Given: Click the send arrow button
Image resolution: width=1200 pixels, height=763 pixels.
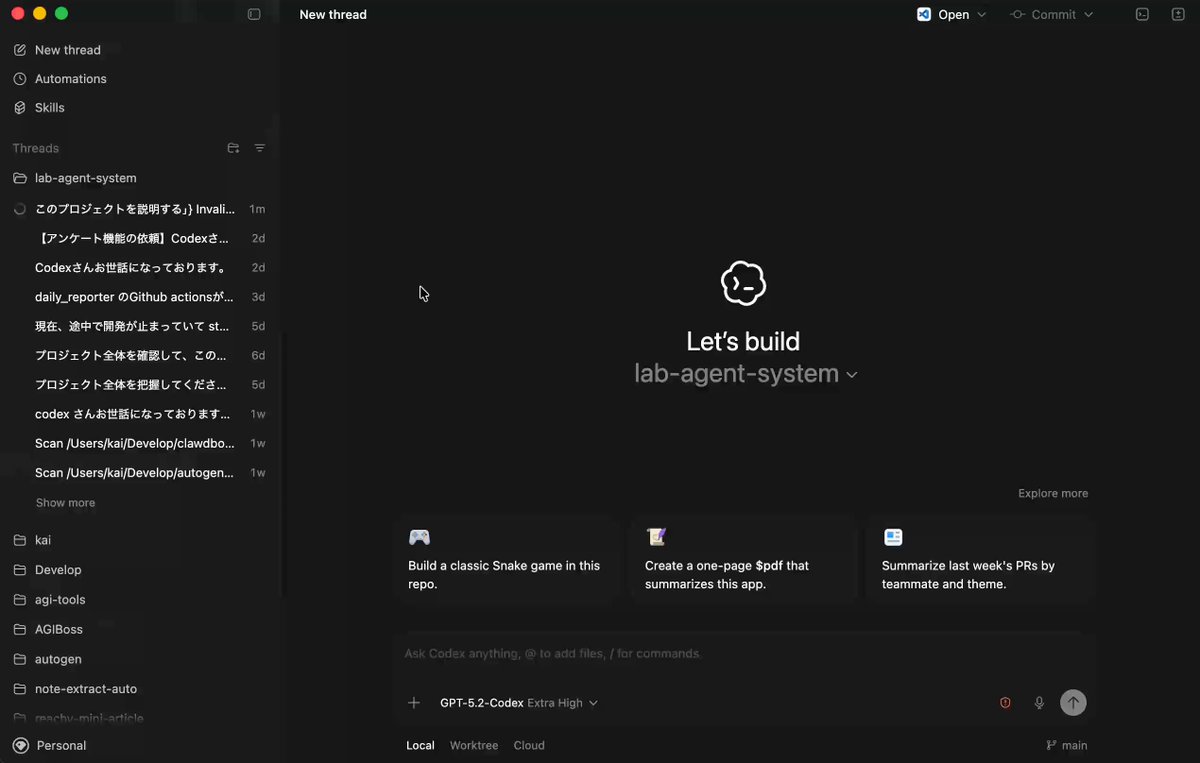Looking at the screenshot, I should pos(1073,703).
